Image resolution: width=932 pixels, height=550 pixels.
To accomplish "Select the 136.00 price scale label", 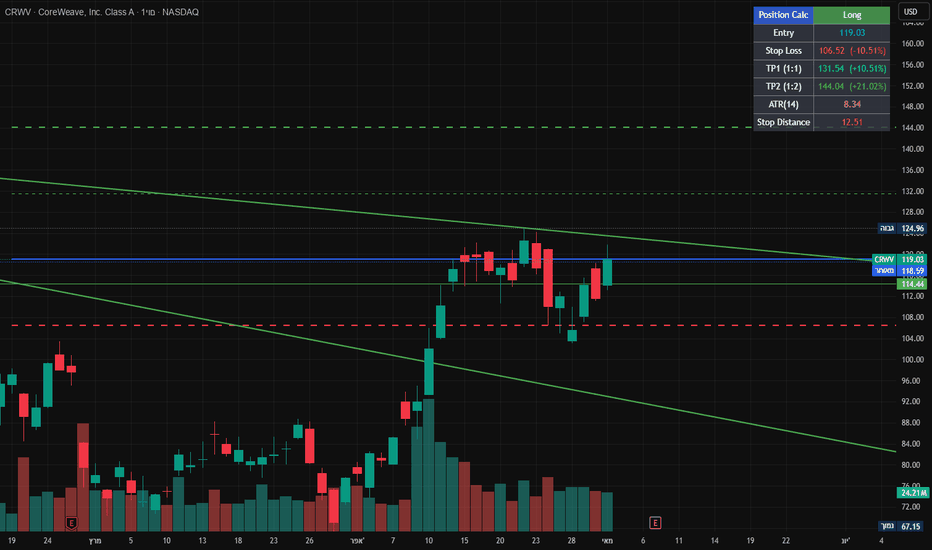I will click(x=912, y=170).
